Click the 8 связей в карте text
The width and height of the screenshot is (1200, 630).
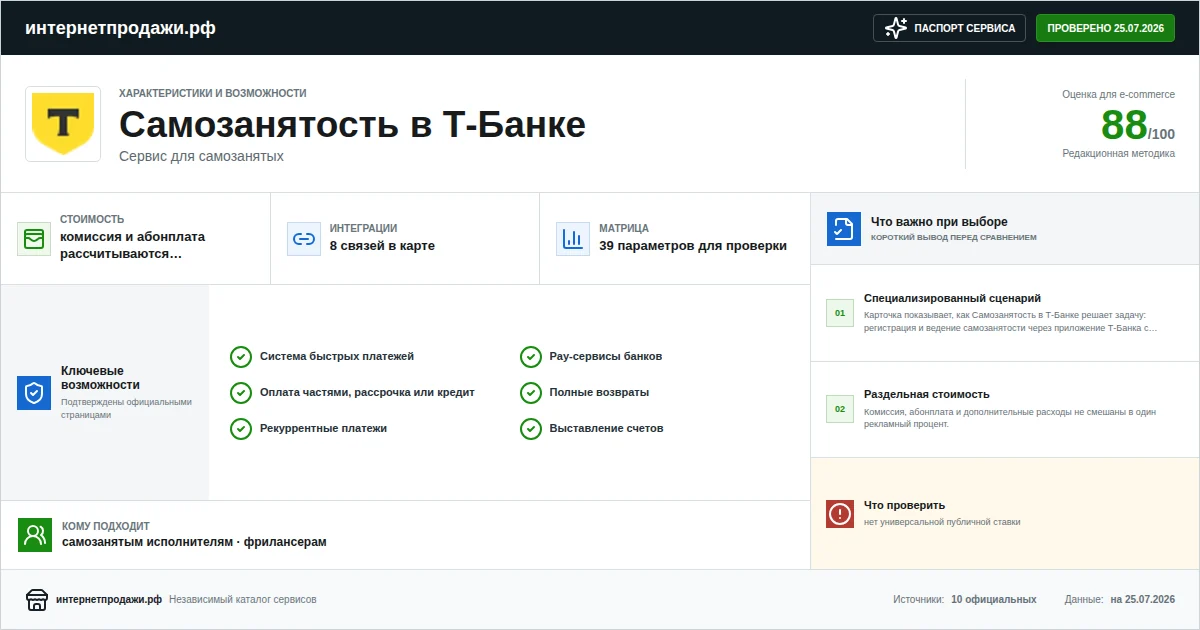(382, 246)
